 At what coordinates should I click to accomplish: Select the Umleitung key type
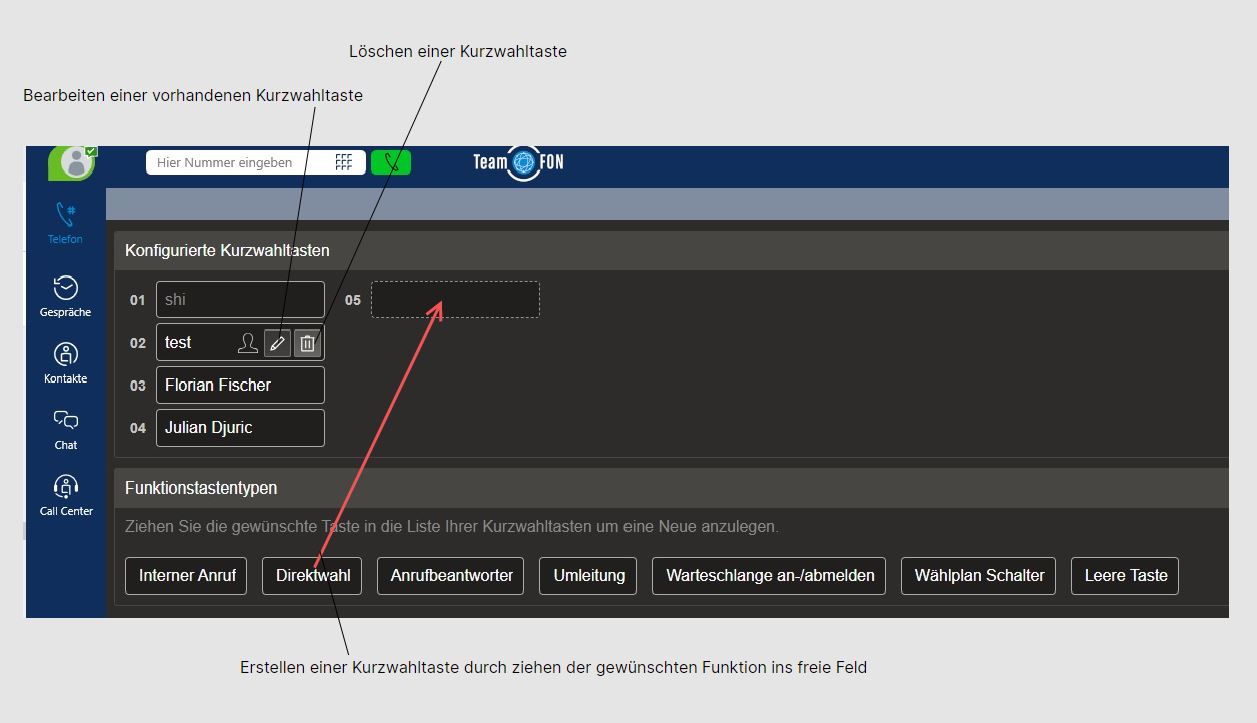(x=588, y=576)
